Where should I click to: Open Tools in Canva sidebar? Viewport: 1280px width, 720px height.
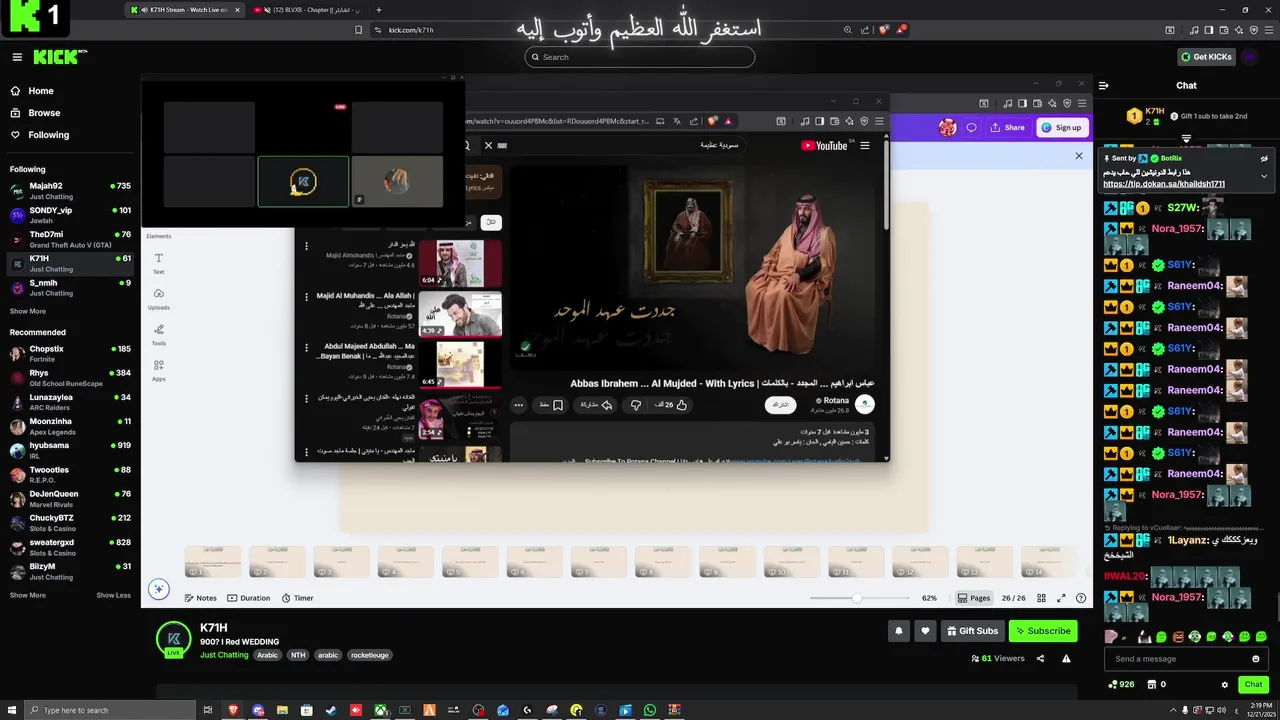158,335
